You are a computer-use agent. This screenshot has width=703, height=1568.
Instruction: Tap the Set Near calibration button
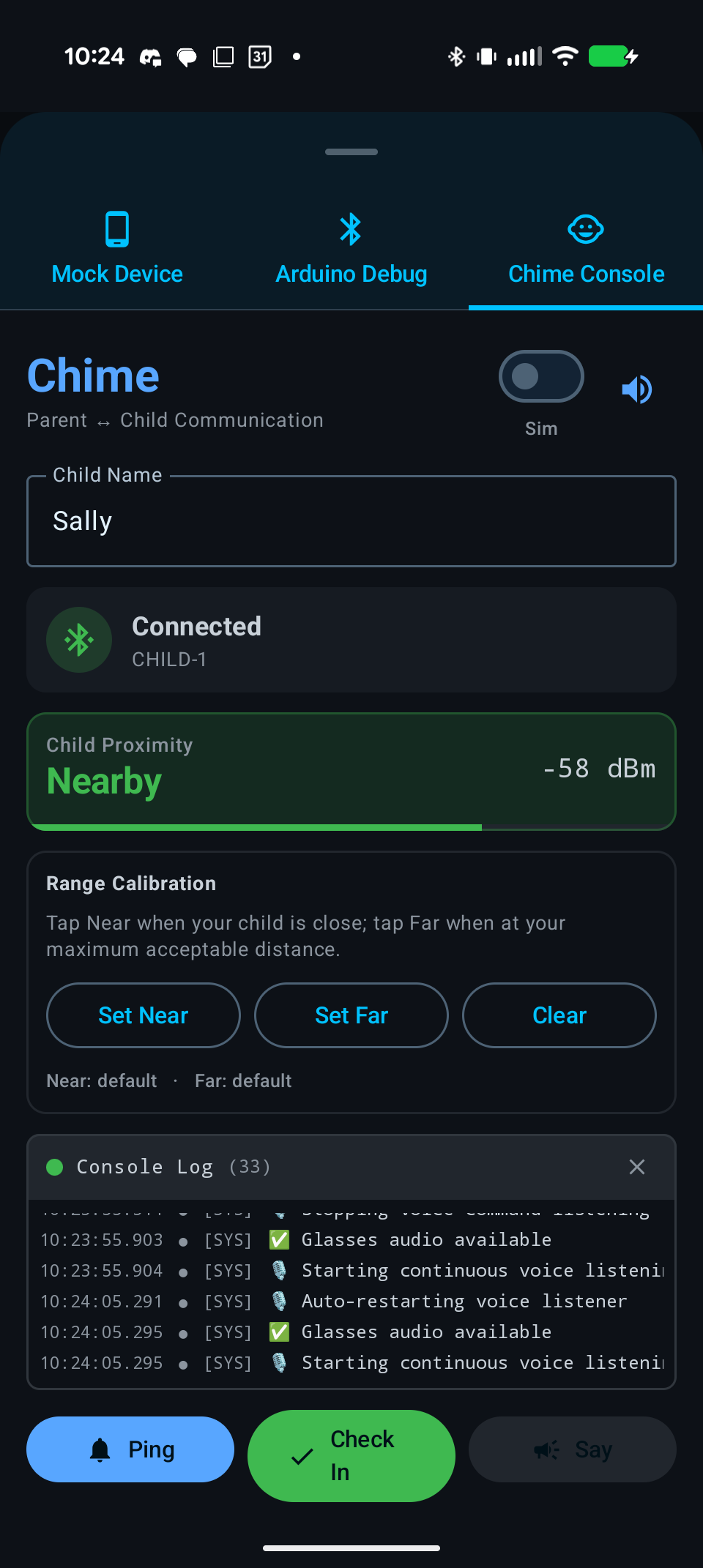coord(144,1015)
